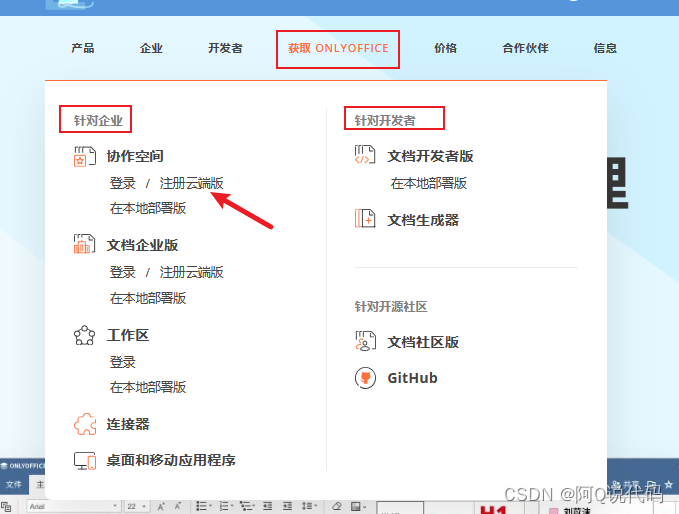Open the 连接器 link

click(128, 424)
